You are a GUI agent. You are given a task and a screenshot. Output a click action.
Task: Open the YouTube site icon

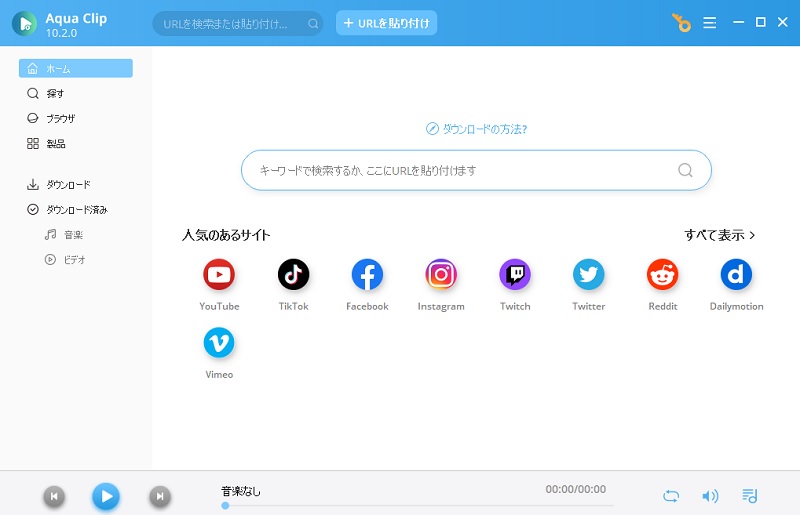point(219,275)
